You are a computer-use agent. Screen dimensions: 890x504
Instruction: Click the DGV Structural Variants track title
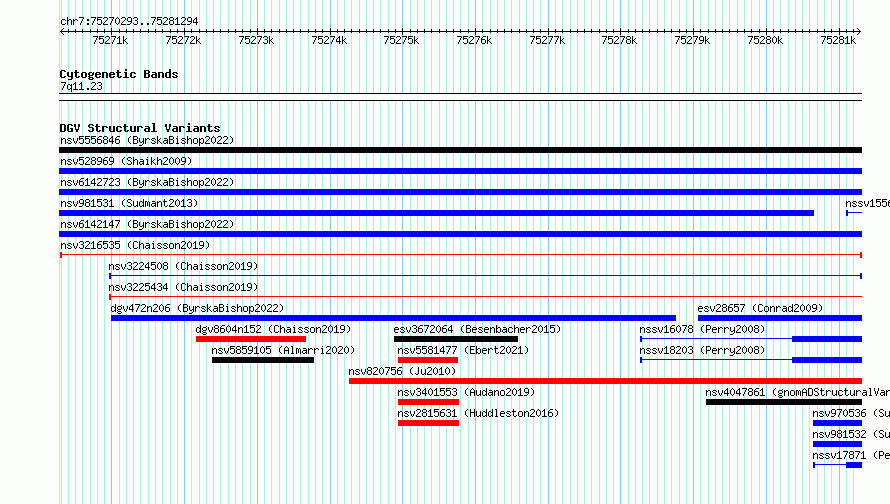[140, 128]
